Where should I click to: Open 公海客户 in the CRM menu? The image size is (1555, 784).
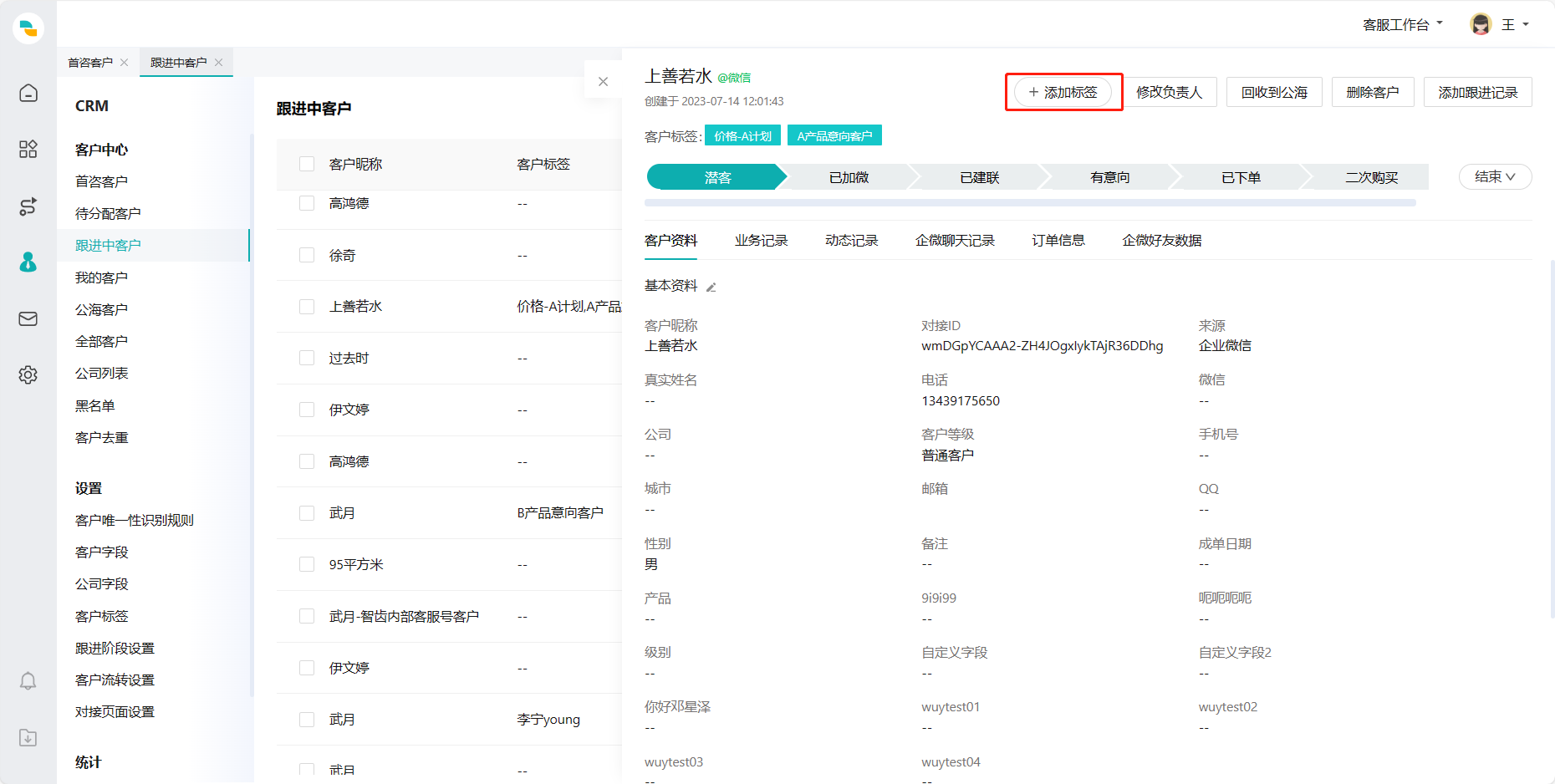(102, 309)
